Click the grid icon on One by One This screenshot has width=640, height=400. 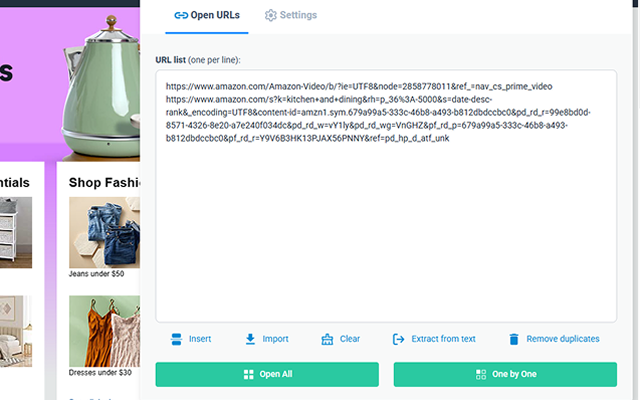[481, 374]
